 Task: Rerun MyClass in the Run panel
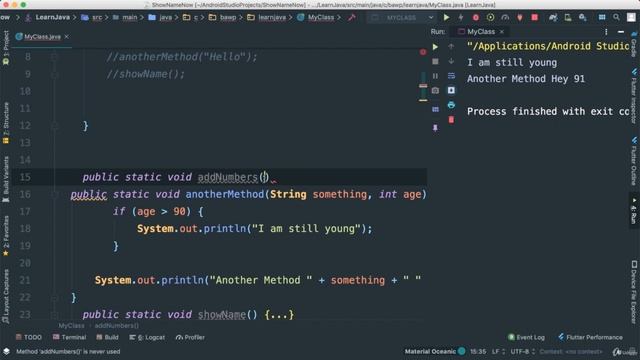tap(435, 47)
